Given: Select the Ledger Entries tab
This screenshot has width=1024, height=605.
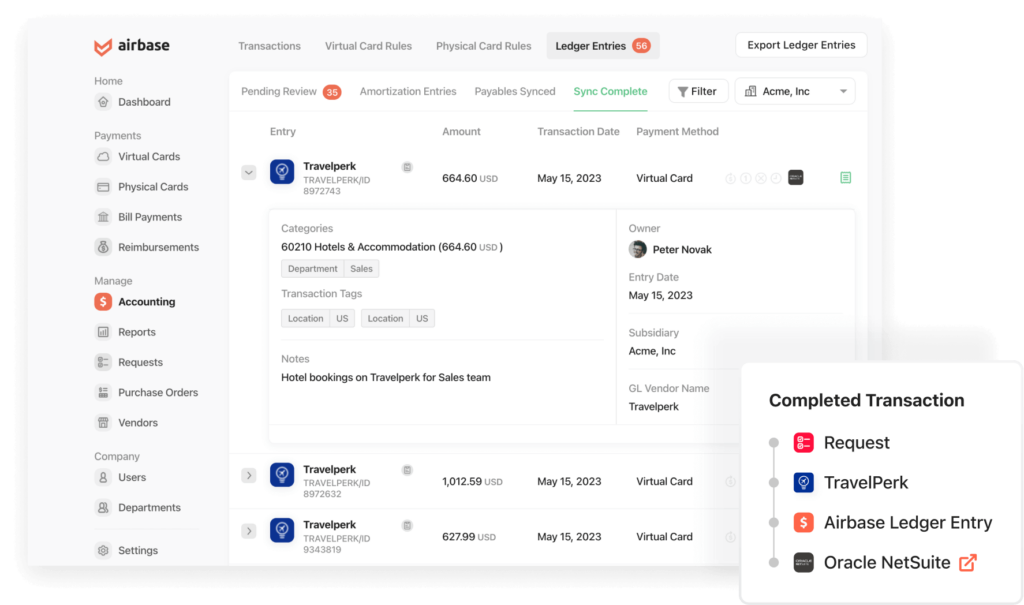Looking at the screenshot, I should [603, 46].
